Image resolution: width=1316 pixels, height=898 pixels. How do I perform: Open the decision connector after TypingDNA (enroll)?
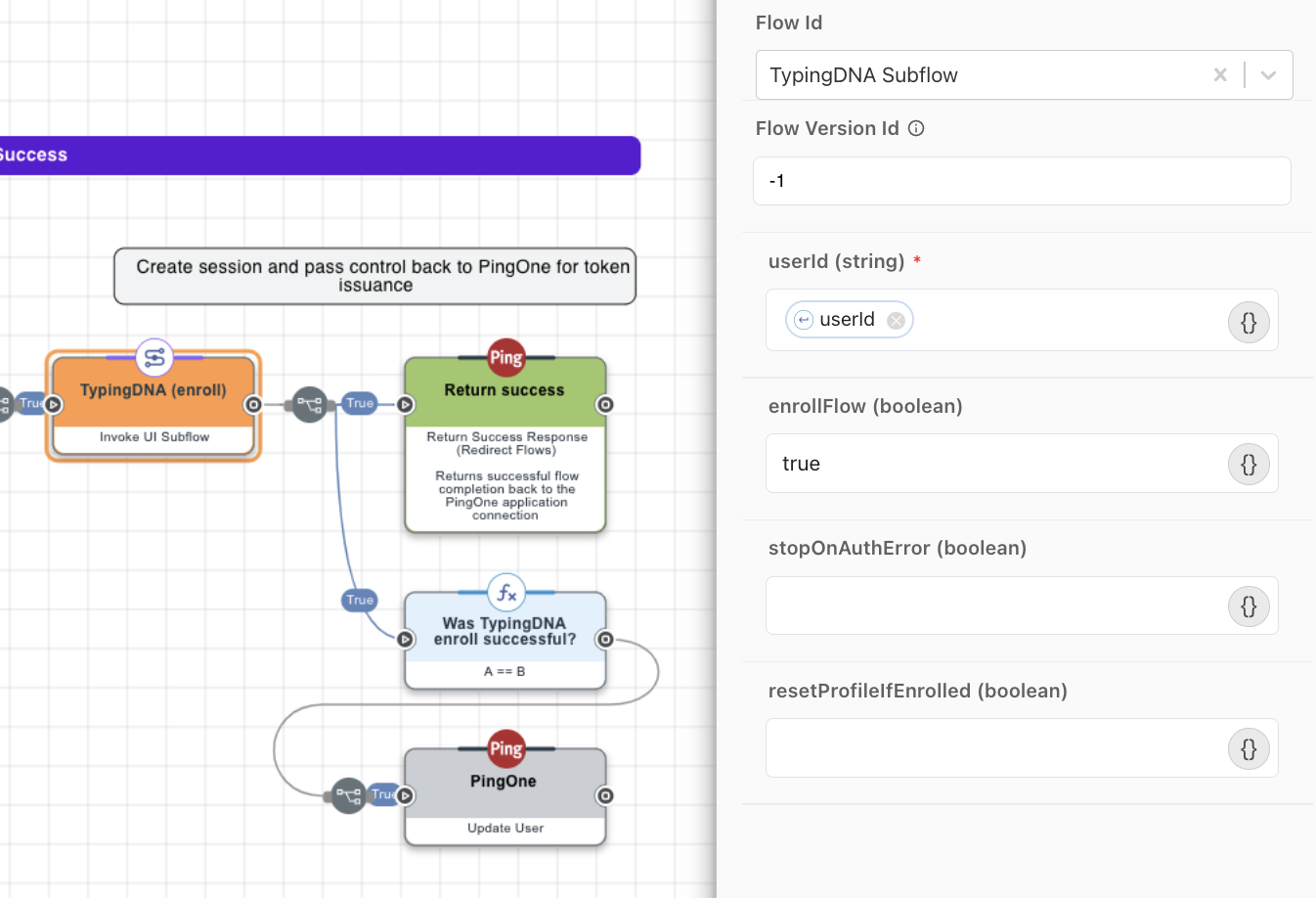tap(310, 404)
